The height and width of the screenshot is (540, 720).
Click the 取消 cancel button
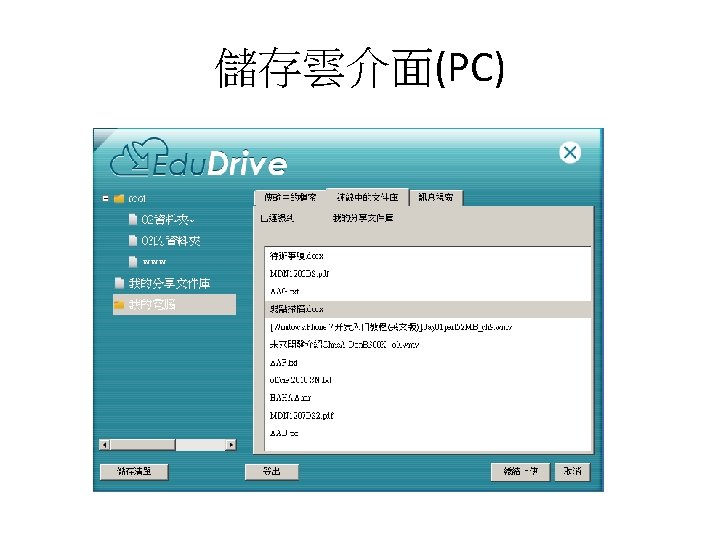coord(572,471)
